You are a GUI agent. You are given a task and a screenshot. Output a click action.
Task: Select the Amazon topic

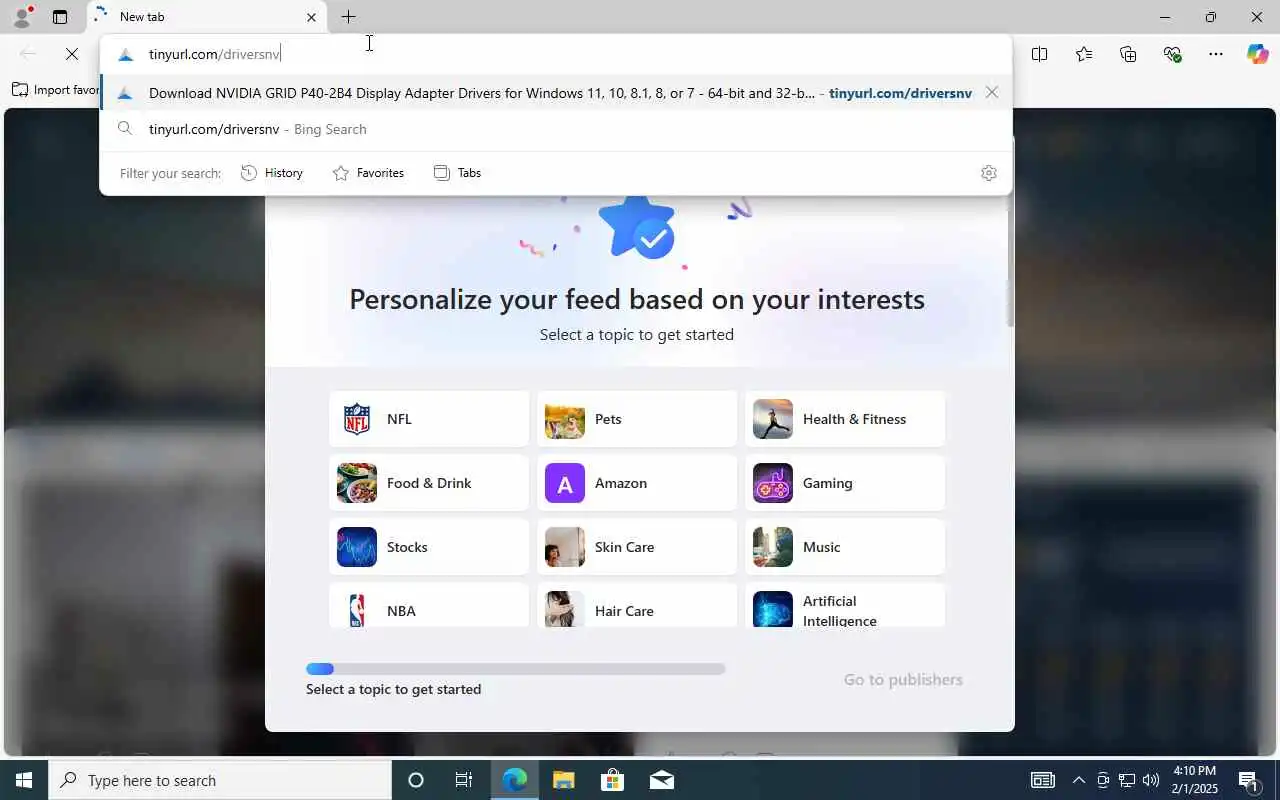(x=637, y=483)
